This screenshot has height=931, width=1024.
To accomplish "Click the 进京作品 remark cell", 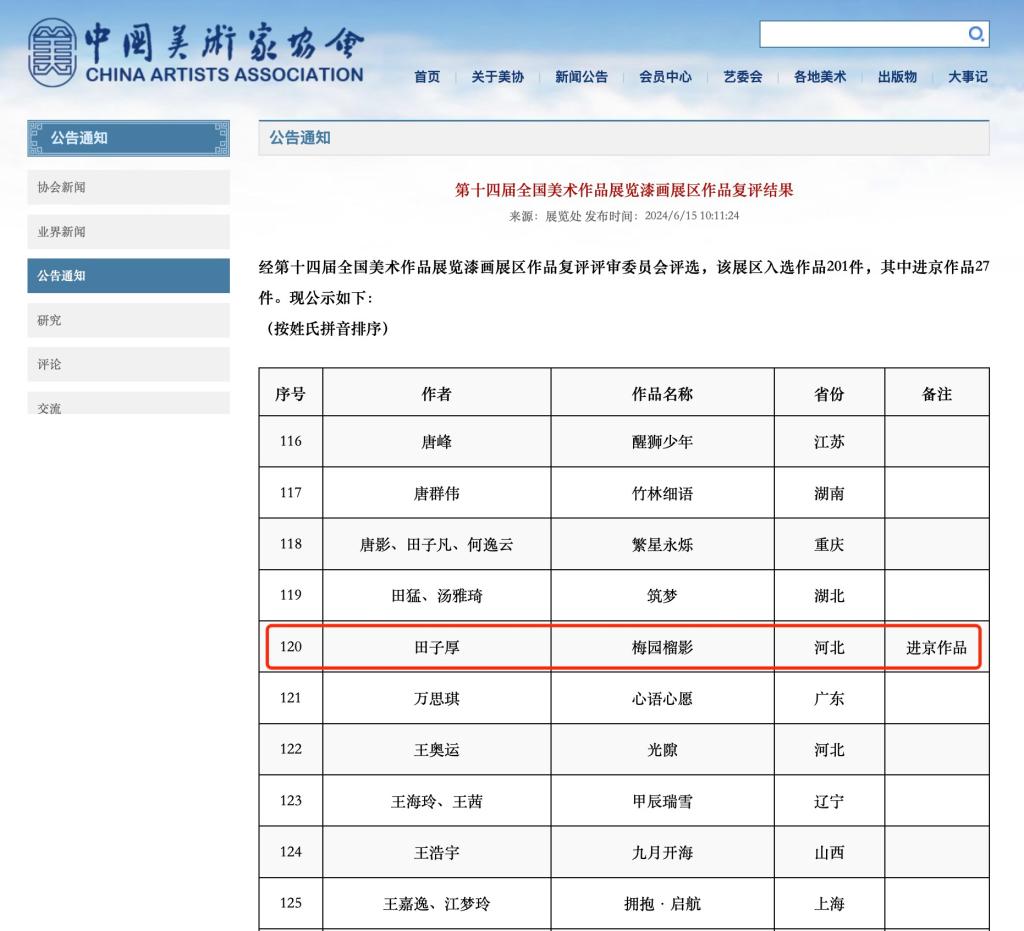I will point(936,647).
